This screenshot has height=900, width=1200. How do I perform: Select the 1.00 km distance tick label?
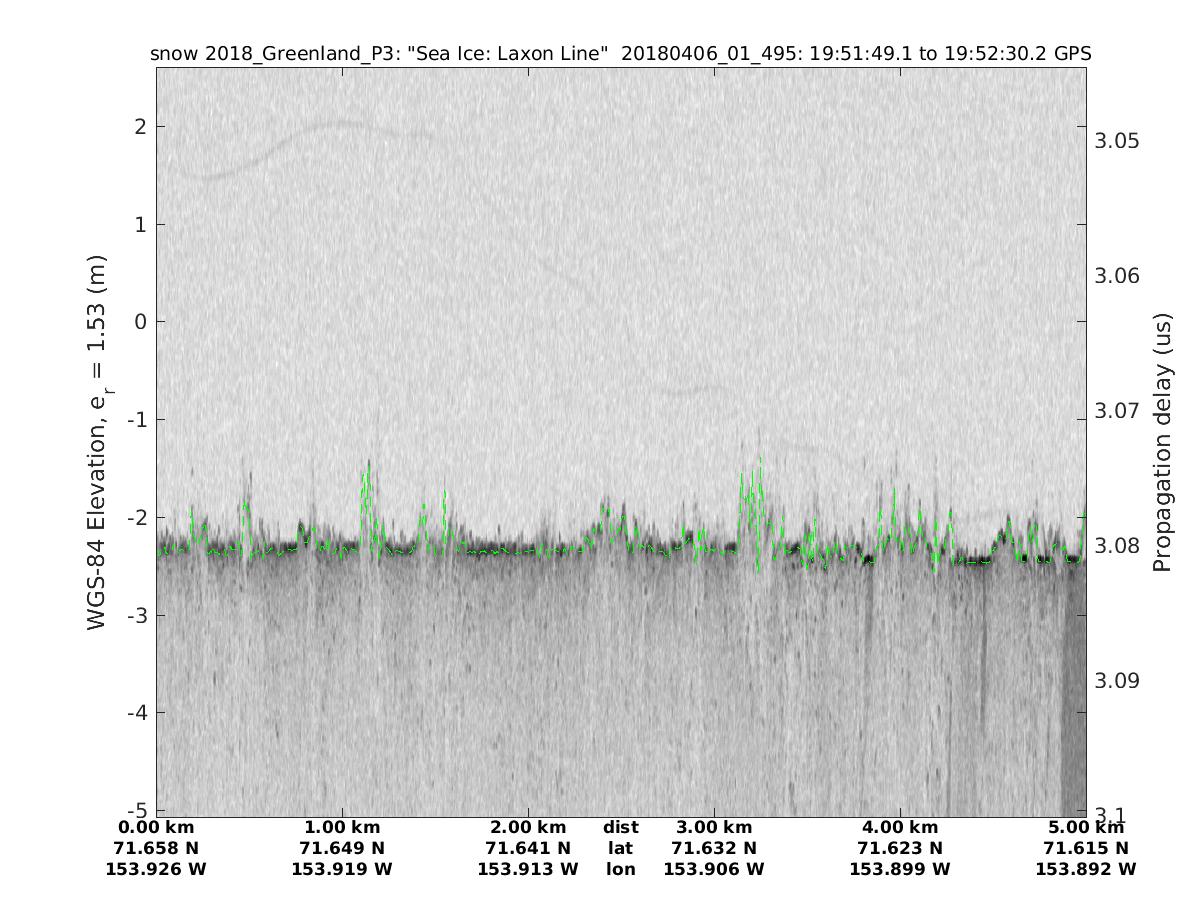pos(342,827)
